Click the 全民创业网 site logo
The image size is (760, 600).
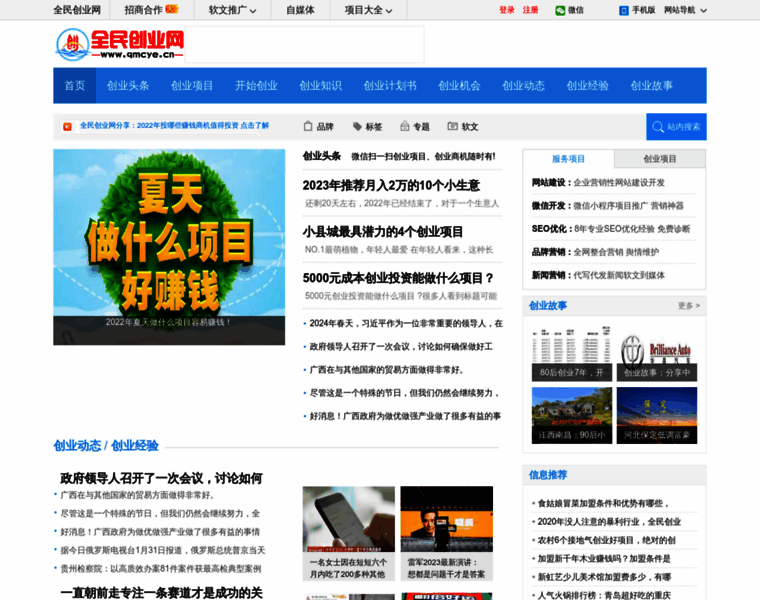click(120, 44)
